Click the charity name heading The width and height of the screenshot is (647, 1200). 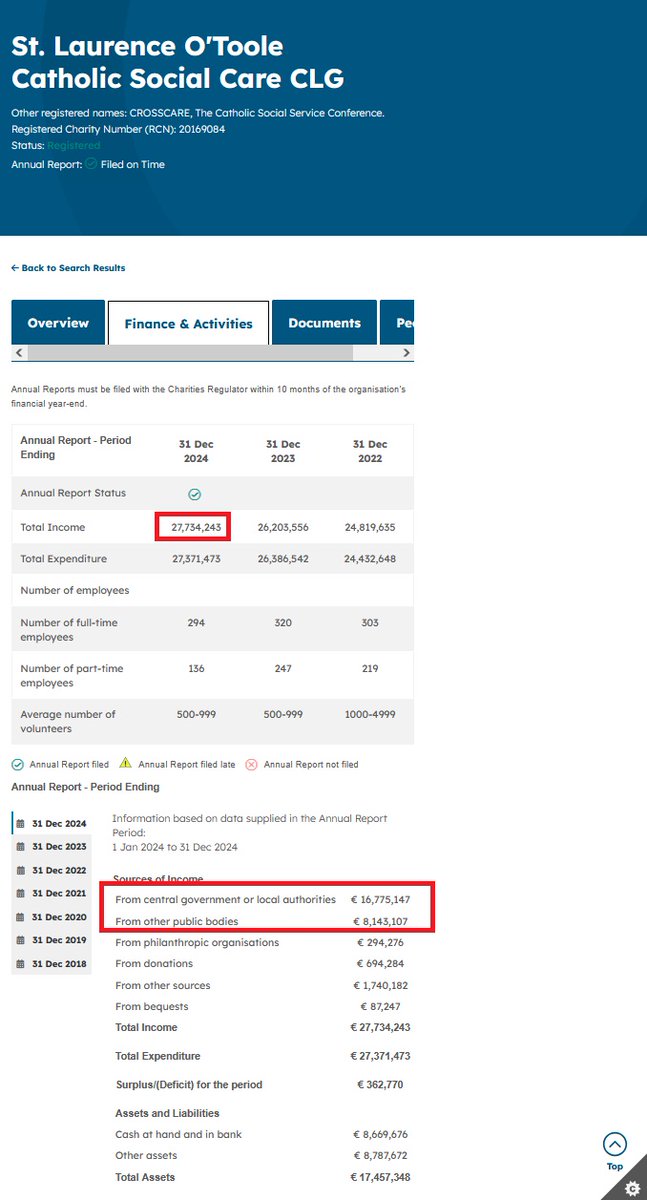(177, 61)
